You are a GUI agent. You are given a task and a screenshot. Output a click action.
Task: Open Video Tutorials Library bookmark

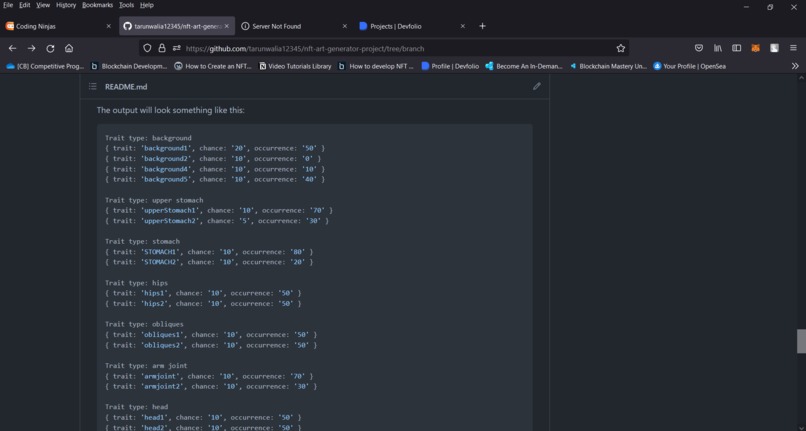point(295,66)
